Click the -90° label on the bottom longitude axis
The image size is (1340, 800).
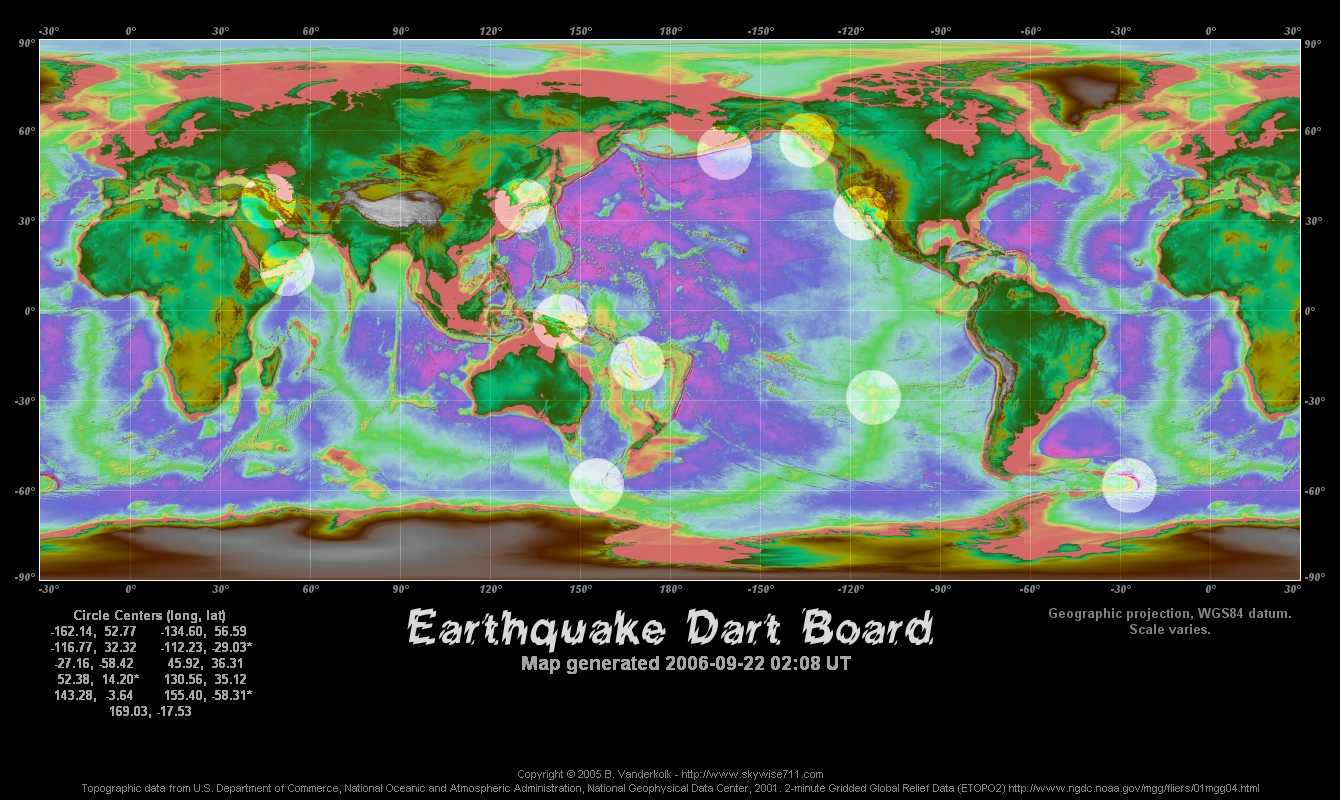pyautogui.click(x=940, y=589)
